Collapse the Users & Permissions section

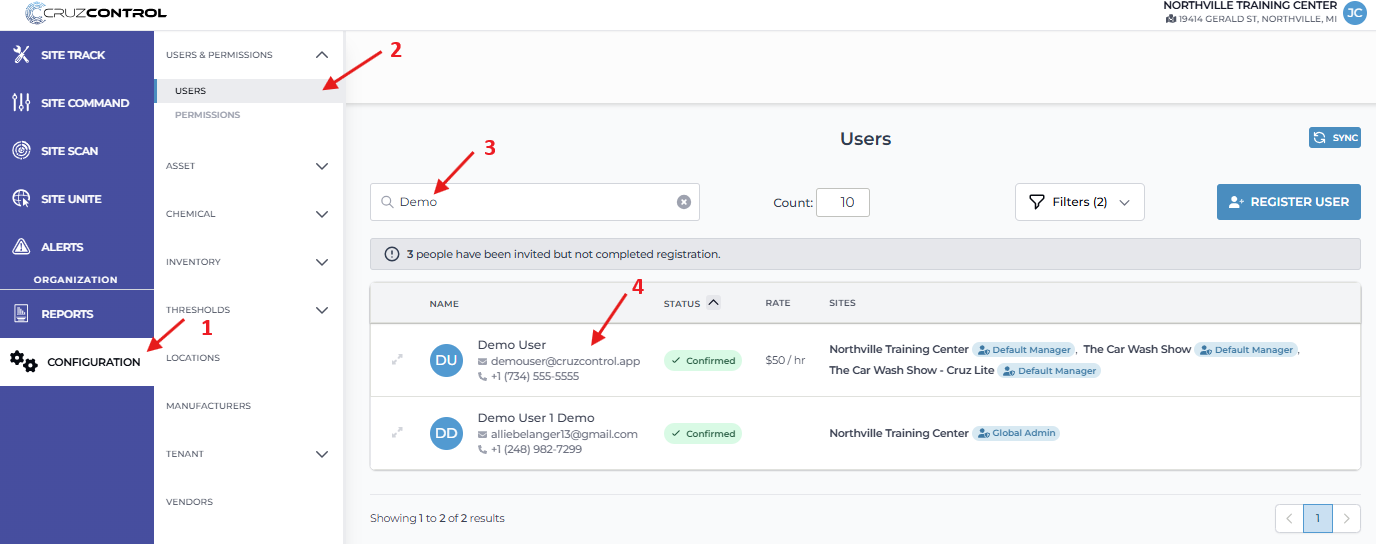321,55
